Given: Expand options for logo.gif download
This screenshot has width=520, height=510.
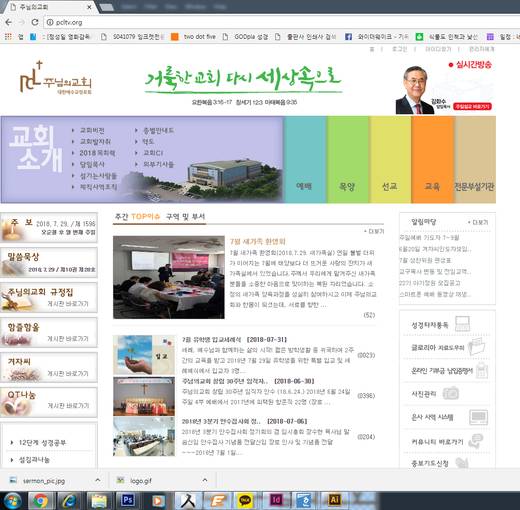Looking at the screenshot, I should (205, 480).
